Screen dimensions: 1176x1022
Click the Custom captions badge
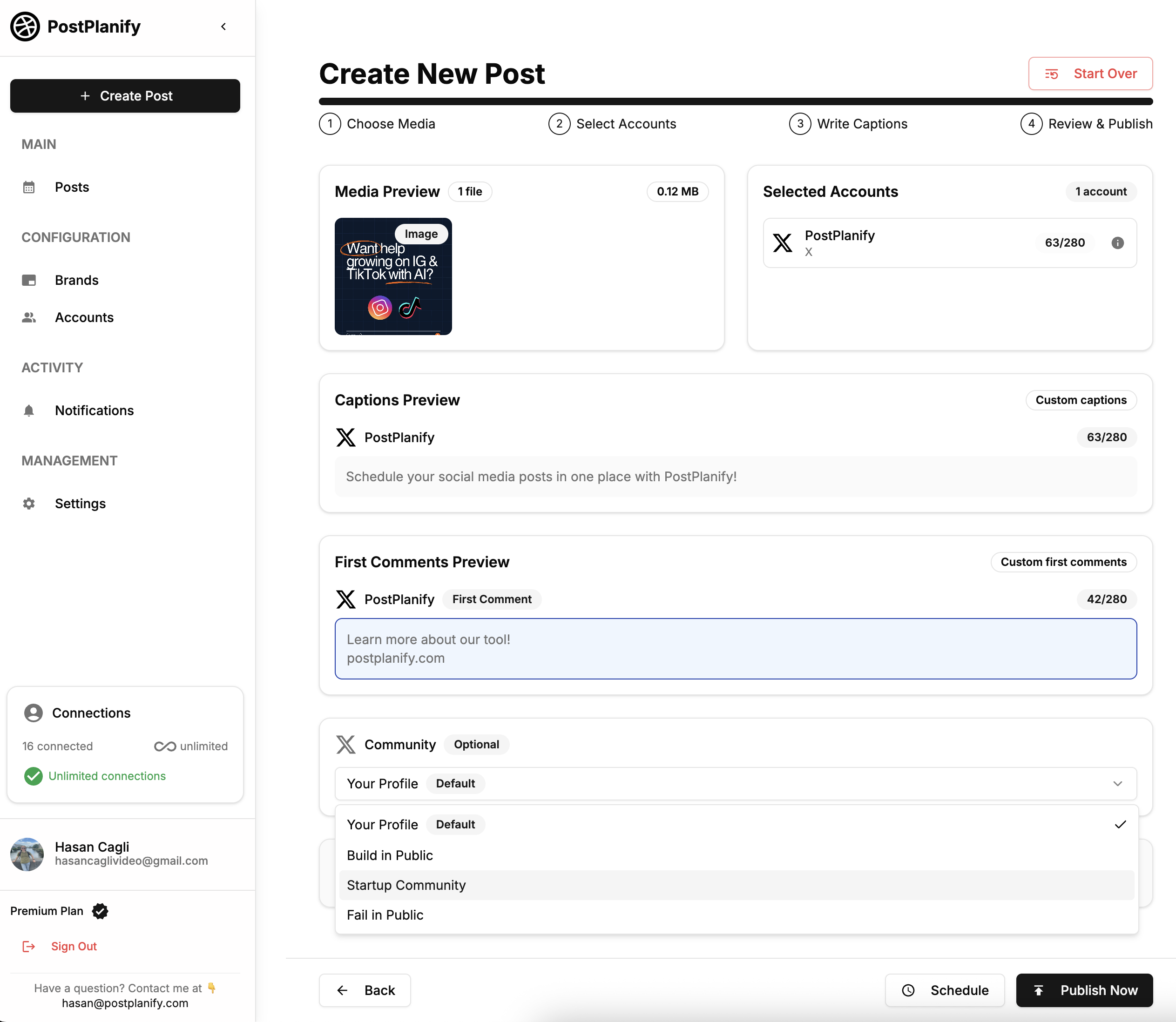[1081, 400]
